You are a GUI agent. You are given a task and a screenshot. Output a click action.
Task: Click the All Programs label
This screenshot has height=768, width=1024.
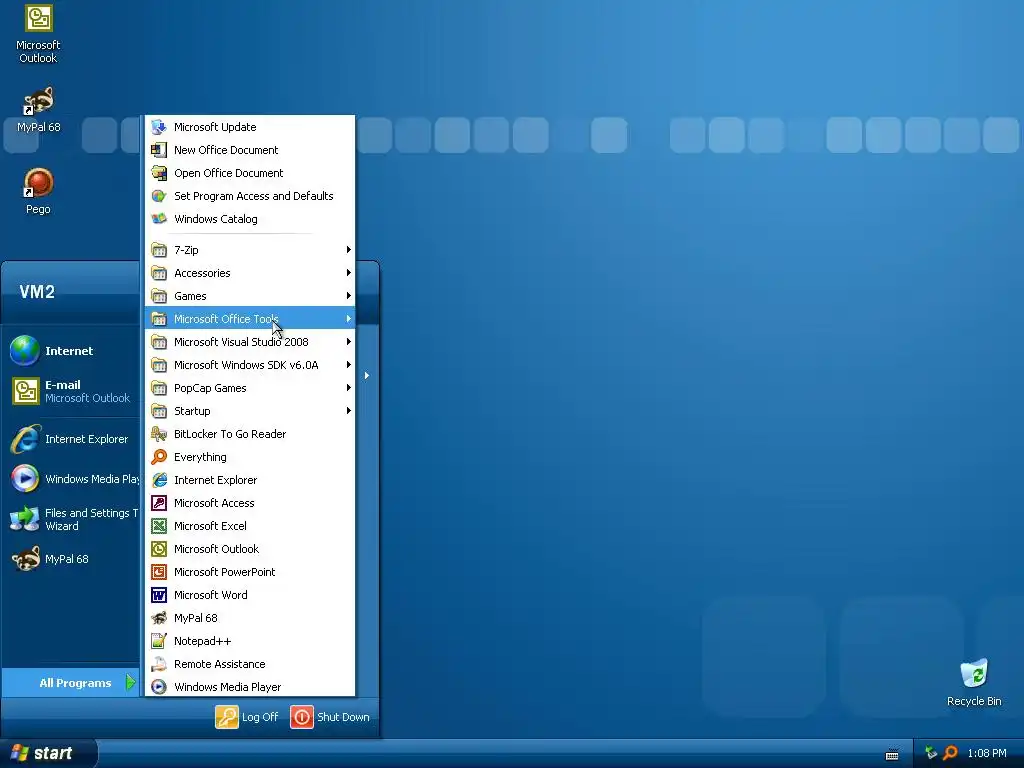point(75,683)
